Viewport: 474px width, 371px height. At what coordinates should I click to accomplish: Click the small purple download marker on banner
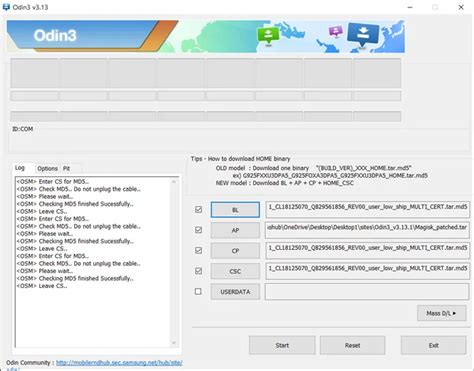(335, 31)
